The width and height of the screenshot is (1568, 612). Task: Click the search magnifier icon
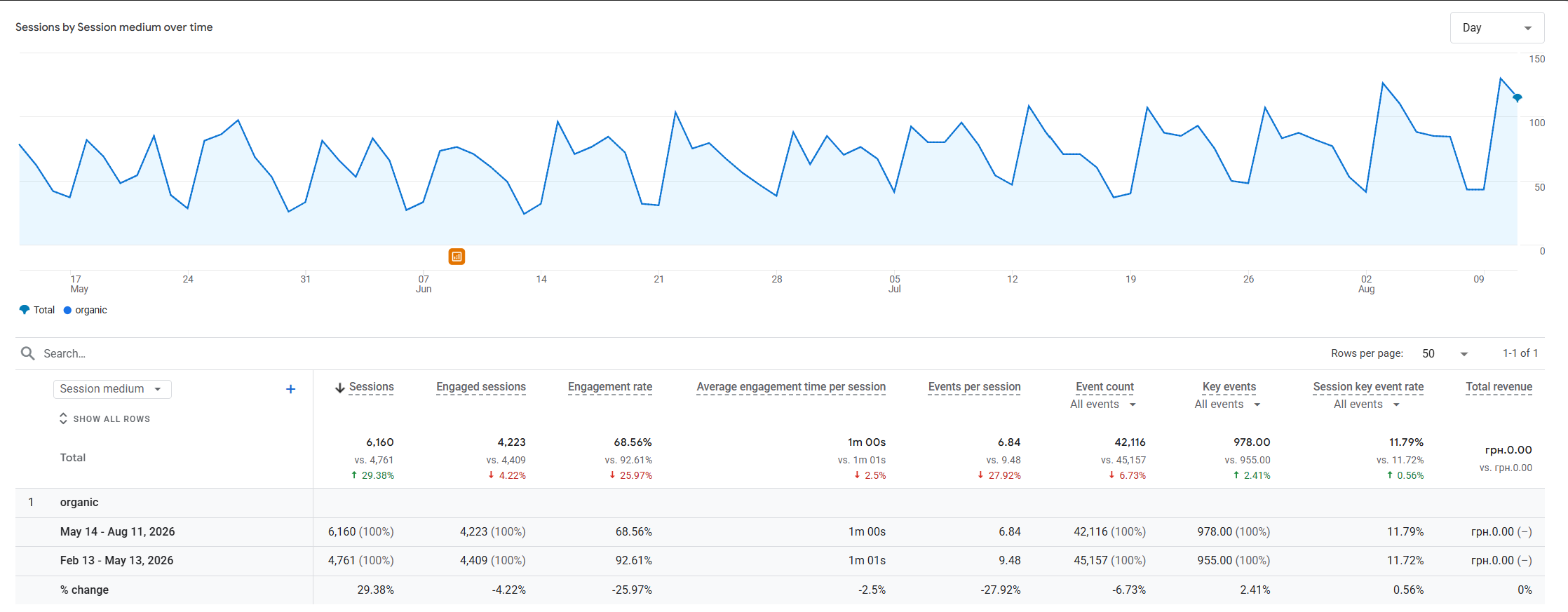point(28,353)
